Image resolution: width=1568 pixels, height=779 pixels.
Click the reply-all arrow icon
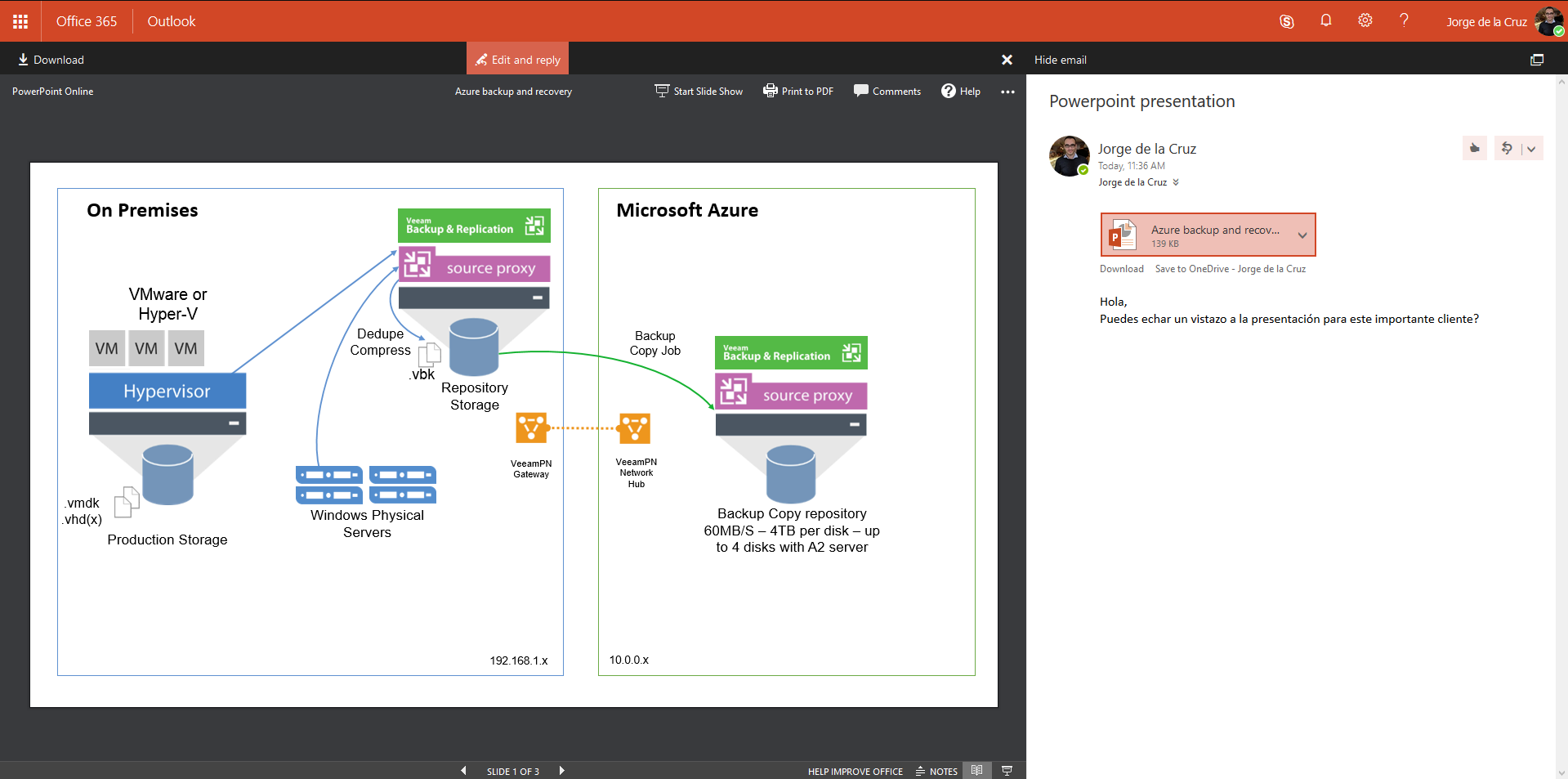click(x=1507, y=148)
